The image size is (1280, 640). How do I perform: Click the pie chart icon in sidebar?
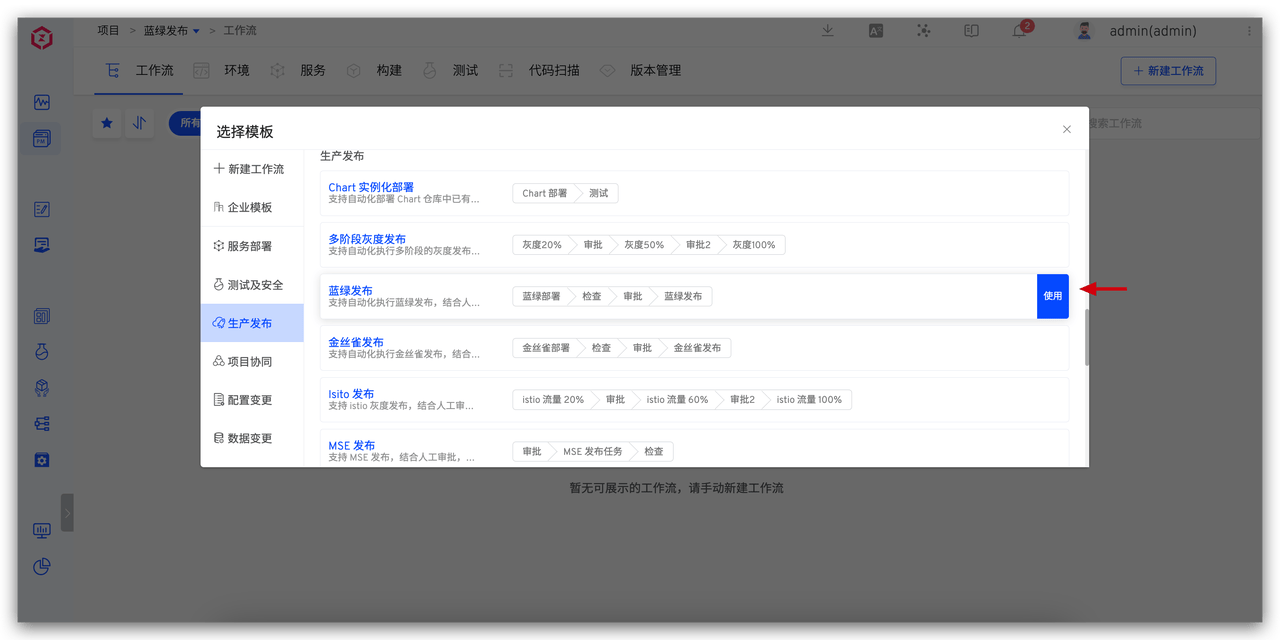pos(41,567)
